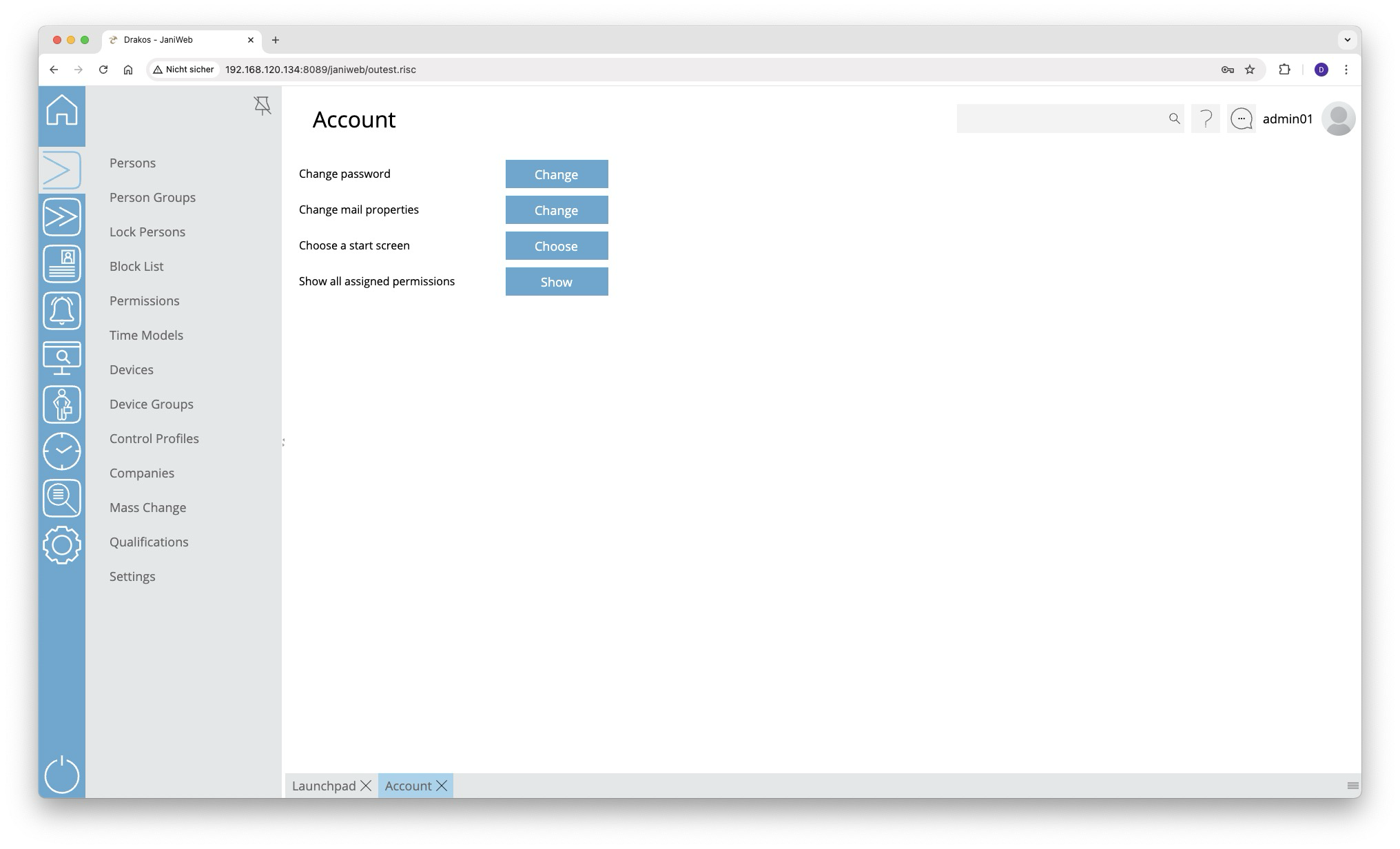Open Chrome tab search dropdown arrow

1347,40
